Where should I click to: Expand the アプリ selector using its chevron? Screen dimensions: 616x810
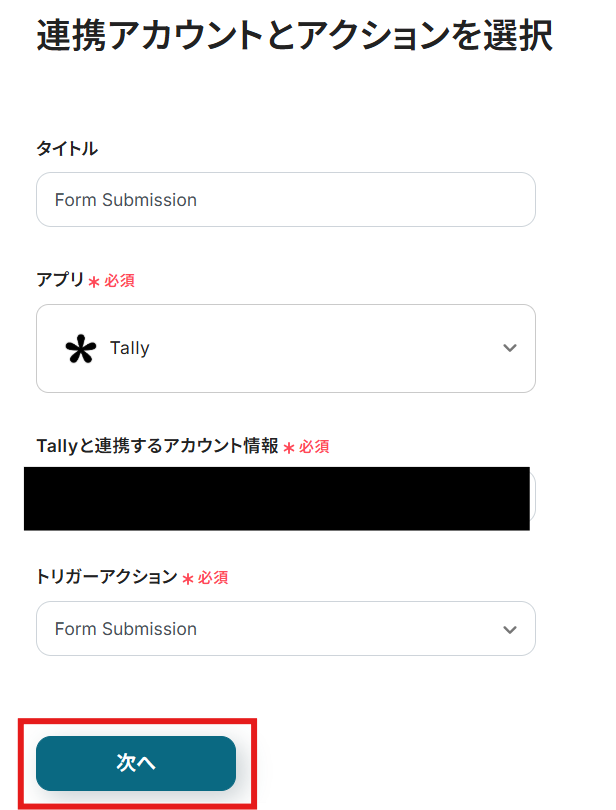(x=510, y=348)
